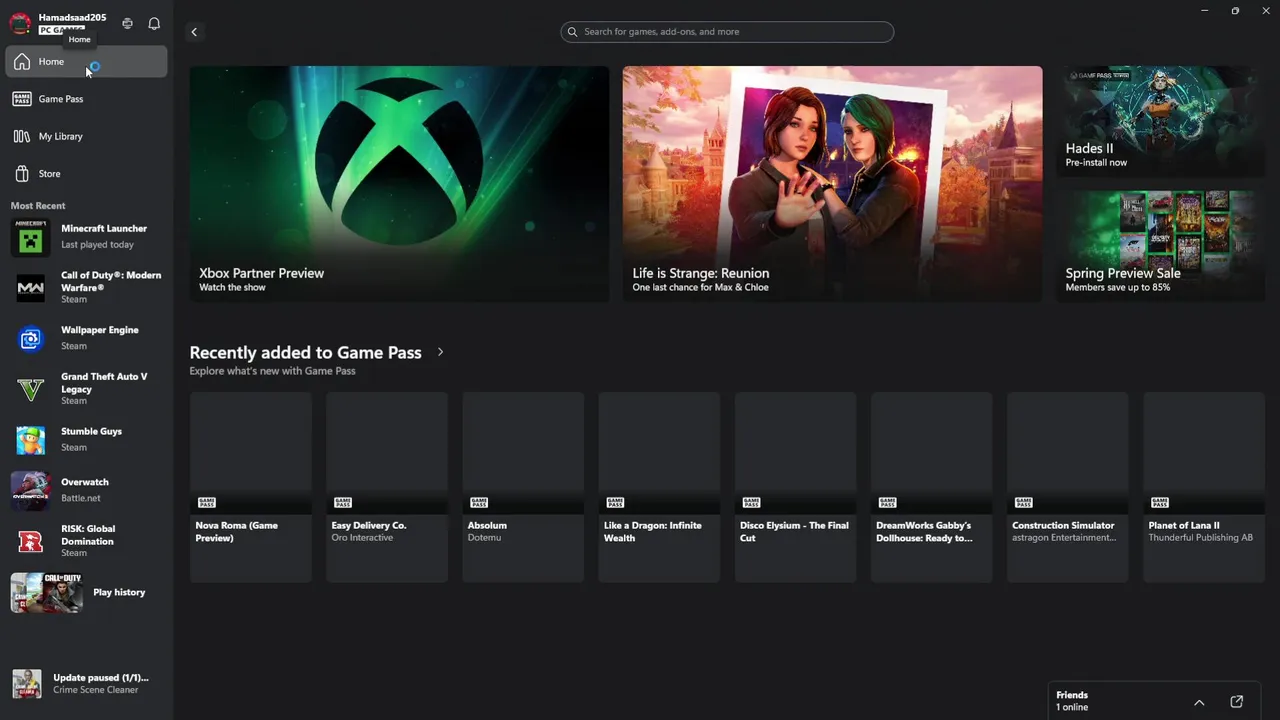Pop out the Friends panel into a window
1280x720 pixels.
pos(1237,702)
